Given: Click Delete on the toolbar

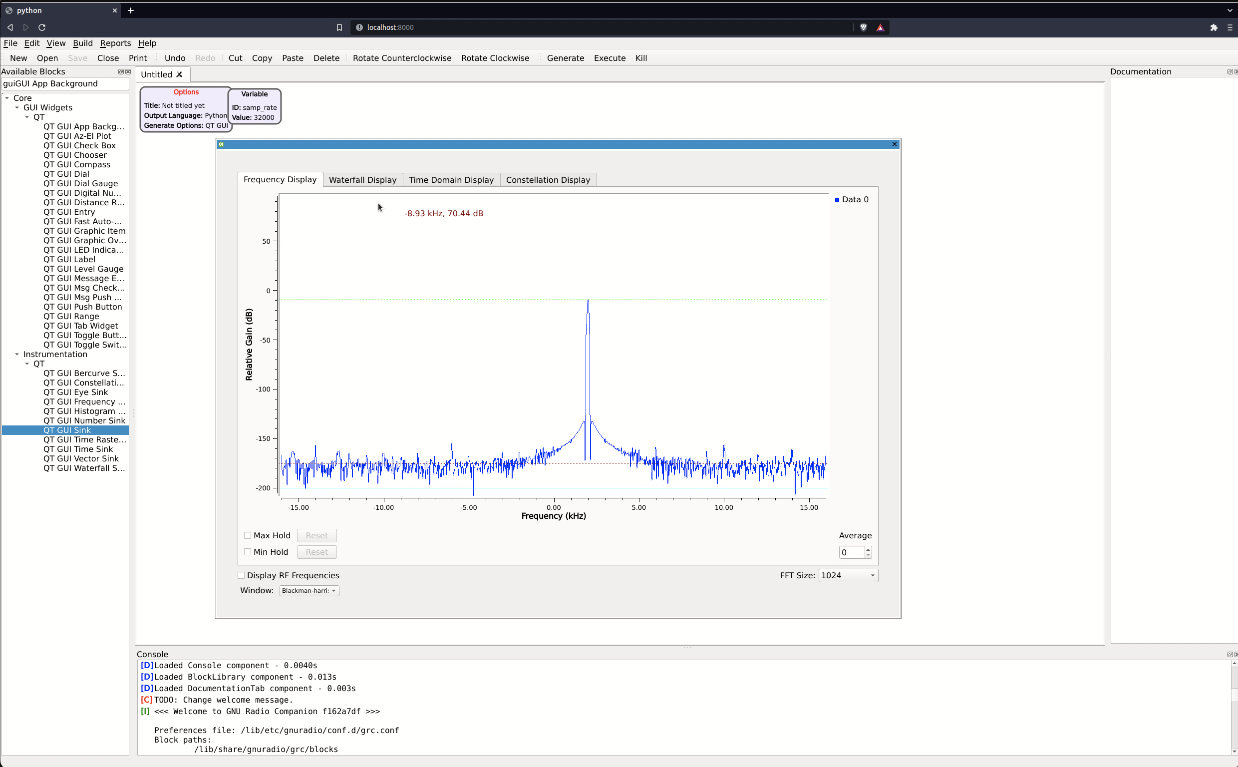Looking at the screenshot, I should click(x=326, y=58).
